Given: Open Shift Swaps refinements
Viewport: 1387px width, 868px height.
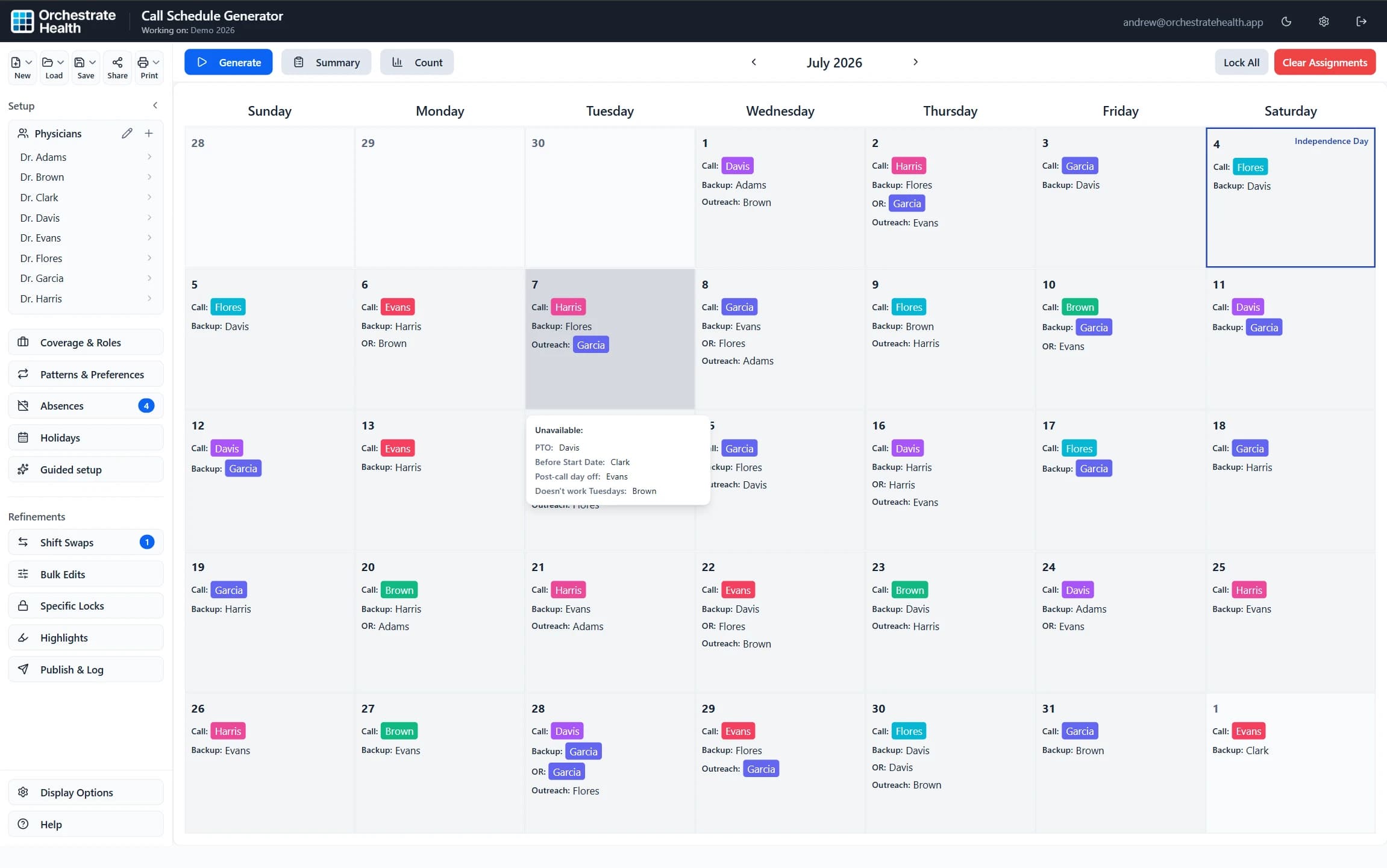Looking at the screenshot, I should (x=86, y=542).
